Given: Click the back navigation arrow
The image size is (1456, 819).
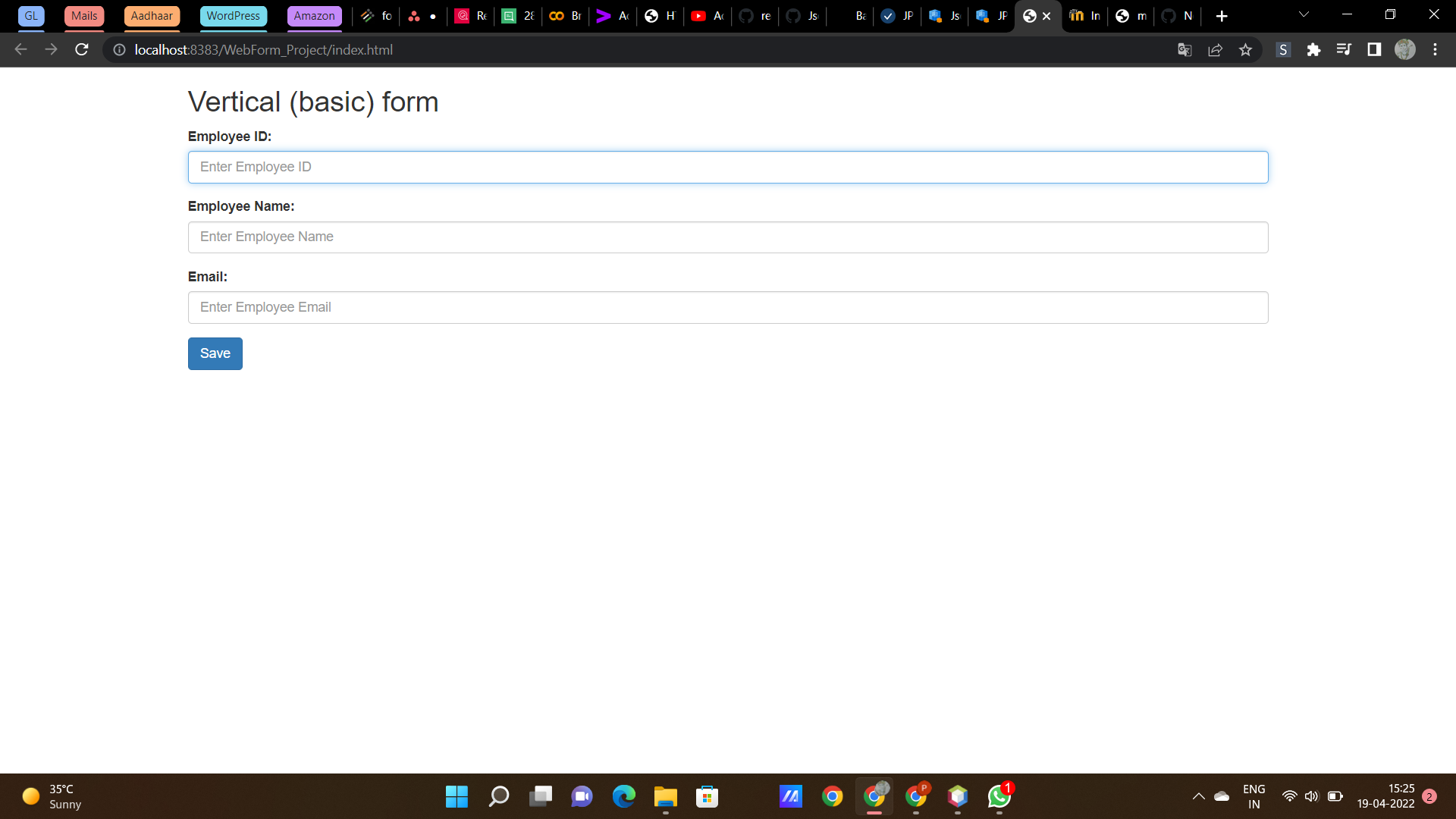Looking at the screenshot, I should [20, 49].
